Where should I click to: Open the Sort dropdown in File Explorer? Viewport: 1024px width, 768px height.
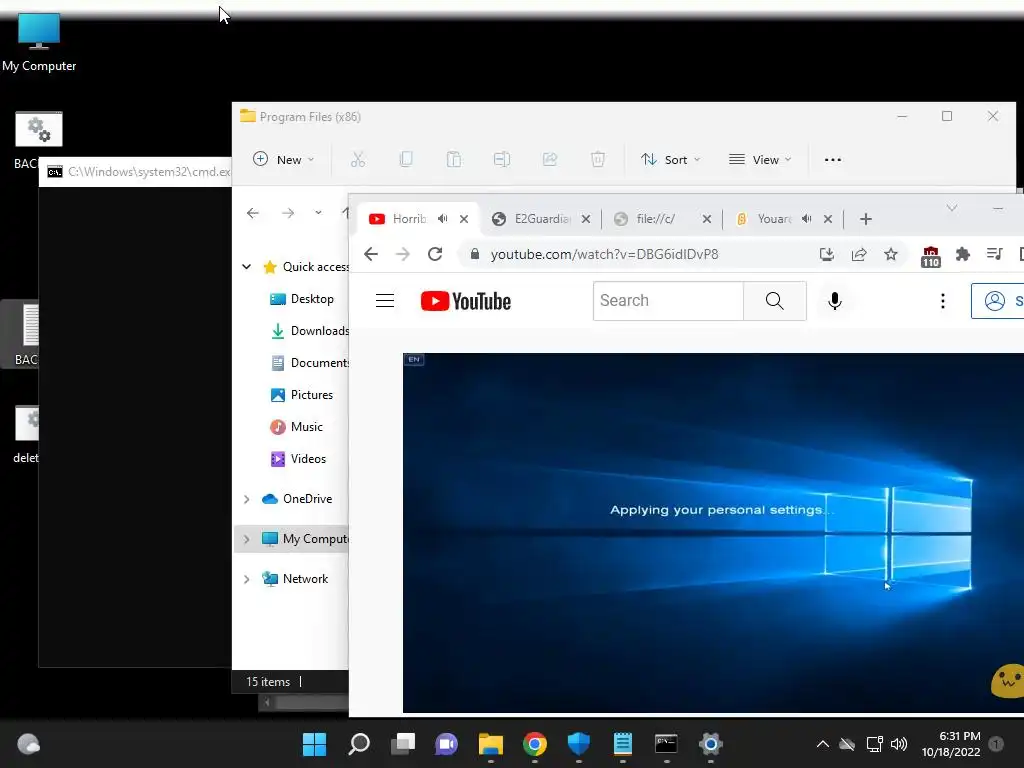pyautogui.click(x=670, y=159)
